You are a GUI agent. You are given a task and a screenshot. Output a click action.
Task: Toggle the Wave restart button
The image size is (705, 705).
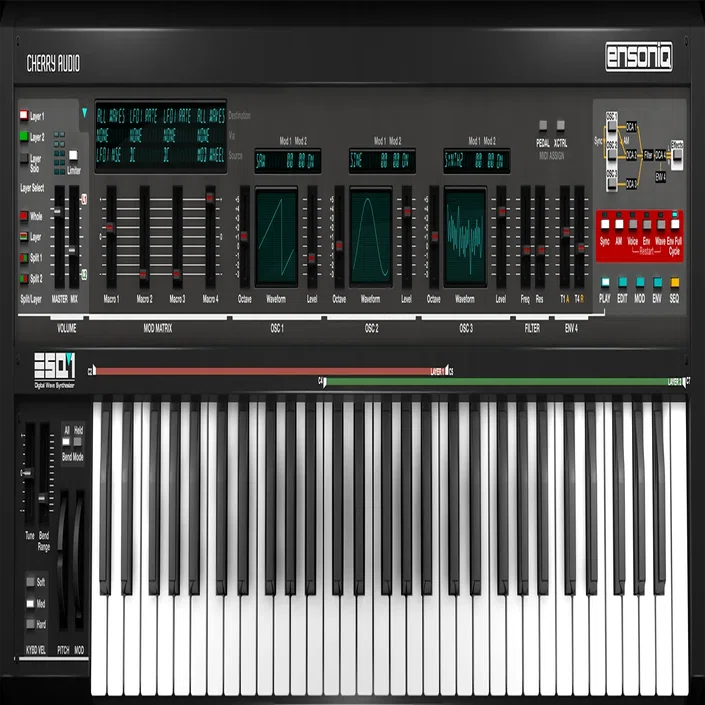coord(660,224)
